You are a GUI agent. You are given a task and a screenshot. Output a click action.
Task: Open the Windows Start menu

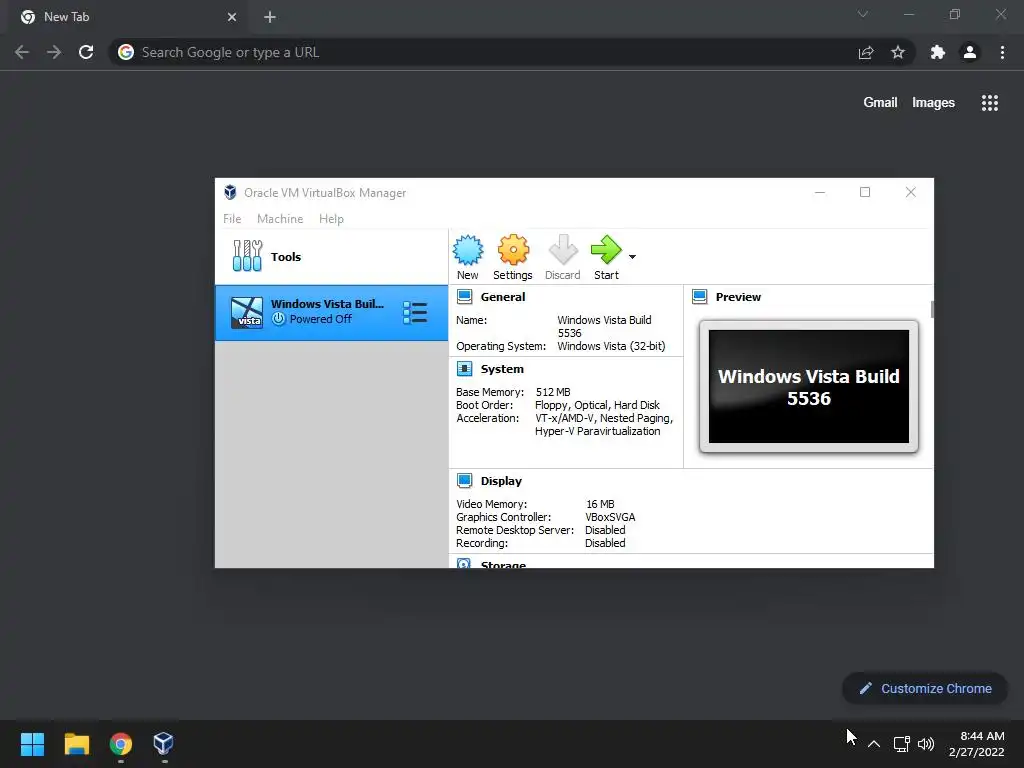tap(33, 744)
